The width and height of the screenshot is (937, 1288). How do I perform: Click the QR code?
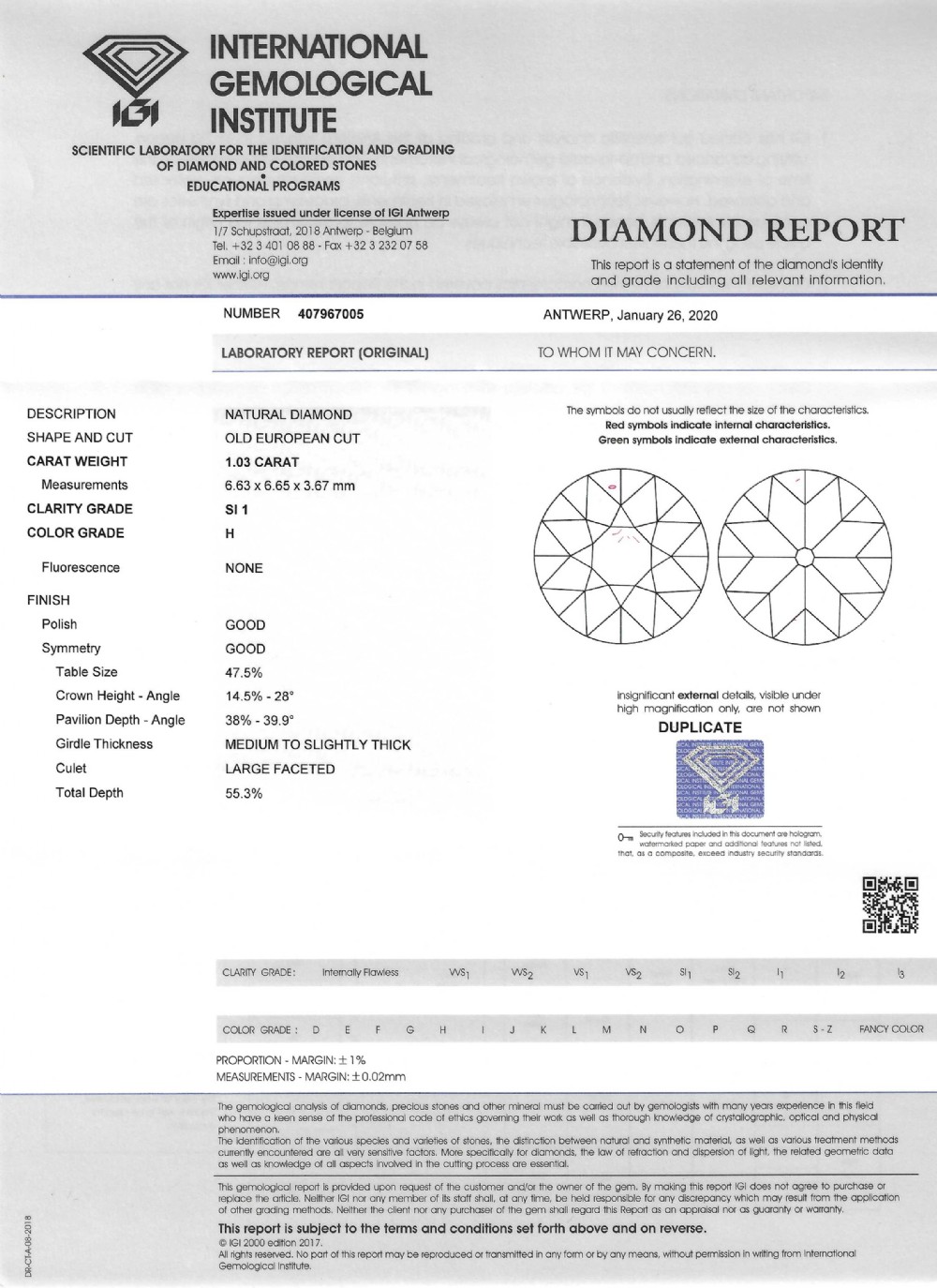889,905
